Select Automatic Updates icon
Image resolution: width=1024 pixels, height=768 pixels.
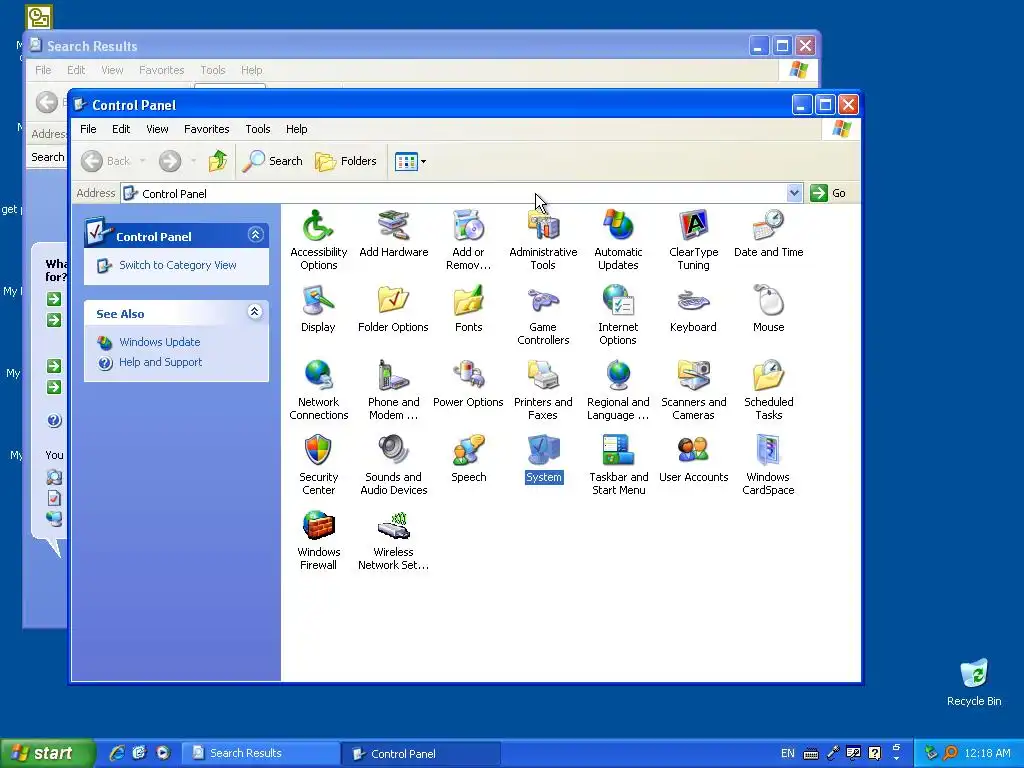click(x=618, y=226)
